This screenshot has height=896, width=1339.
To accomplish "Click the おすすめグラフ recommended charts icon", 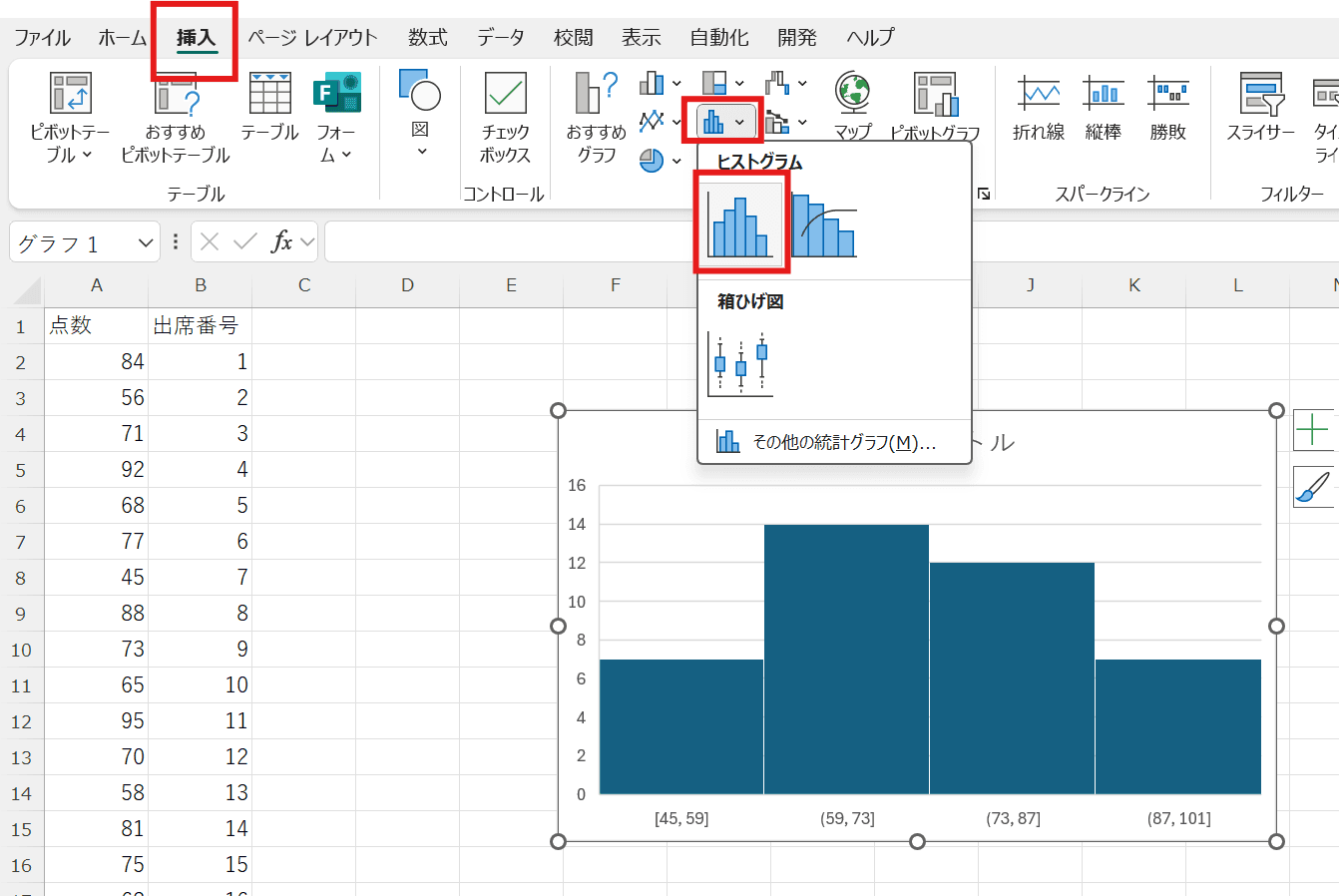I will [x=596, y=115].
